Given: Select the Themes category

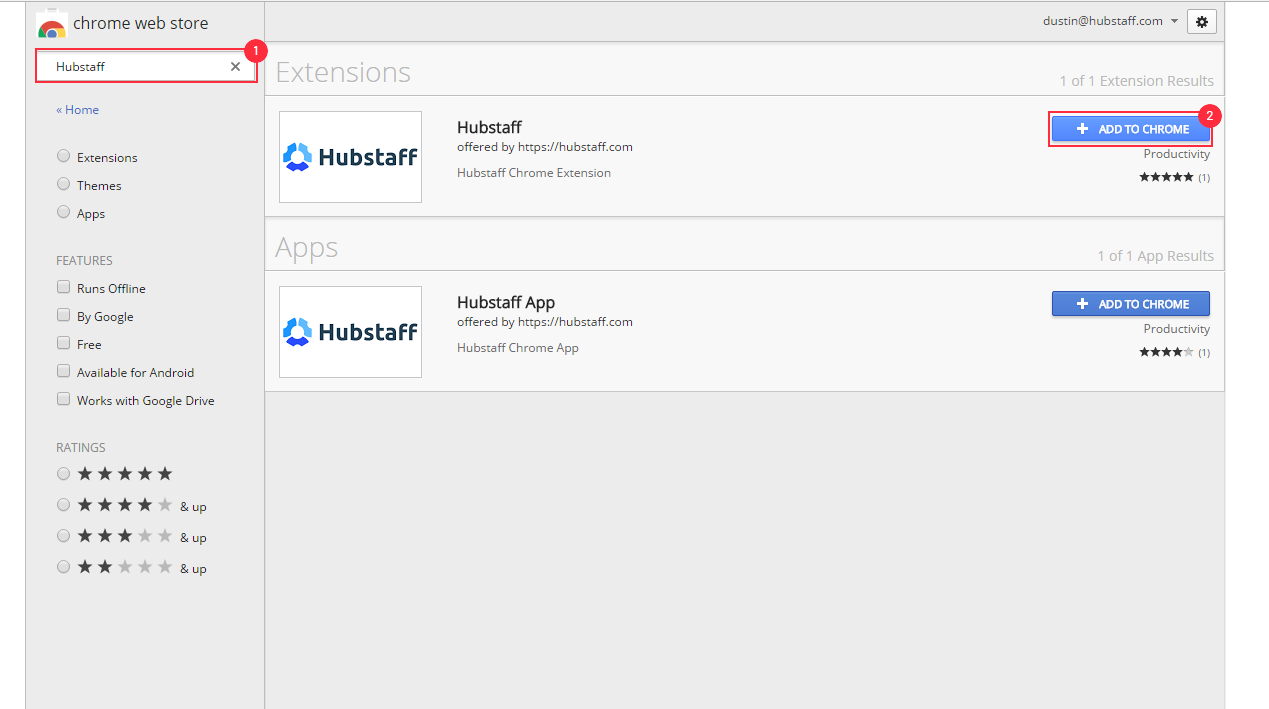Looking at the screenshot, I should 63,185.
